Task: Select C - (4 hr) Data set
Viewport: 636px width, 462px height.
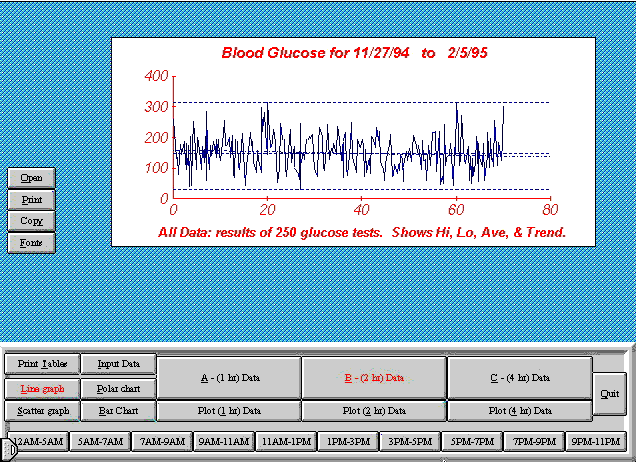Action: click(520, 378)
